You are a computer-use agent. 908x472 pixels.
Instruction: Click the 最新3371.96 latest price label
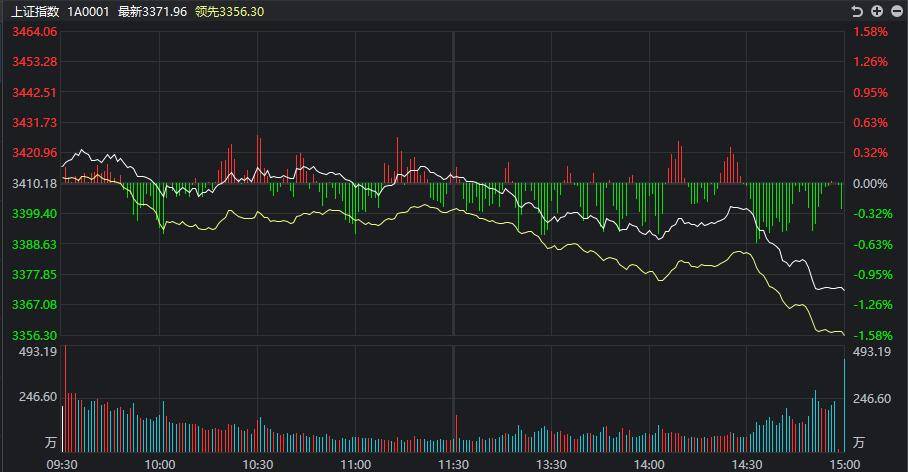coord(152,12)
